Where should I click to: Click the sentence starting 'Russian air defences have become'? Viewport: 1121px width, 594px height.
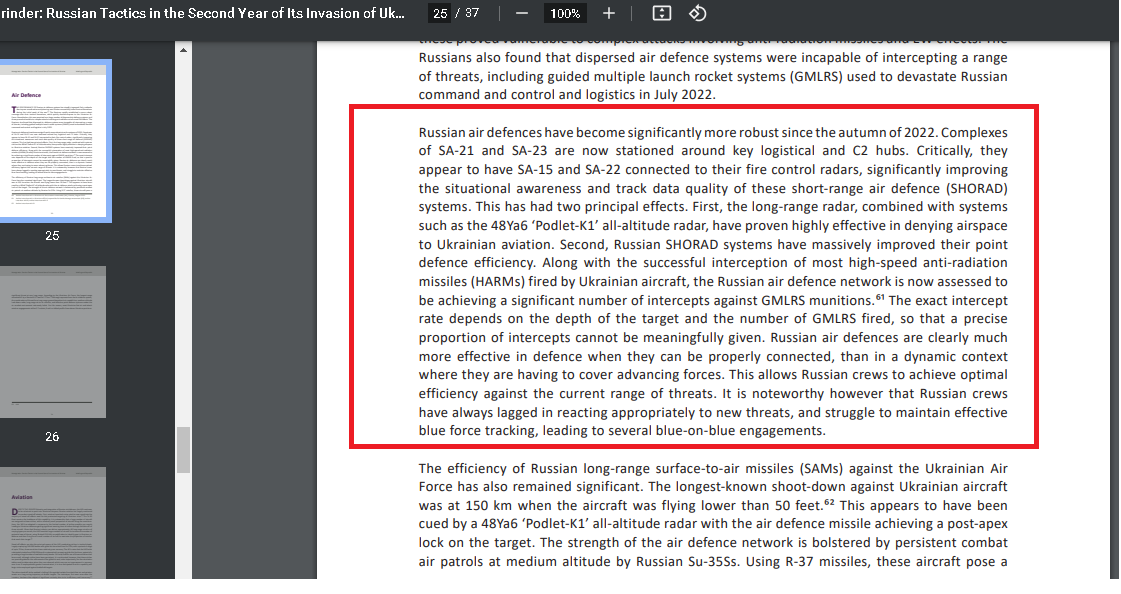678,132
